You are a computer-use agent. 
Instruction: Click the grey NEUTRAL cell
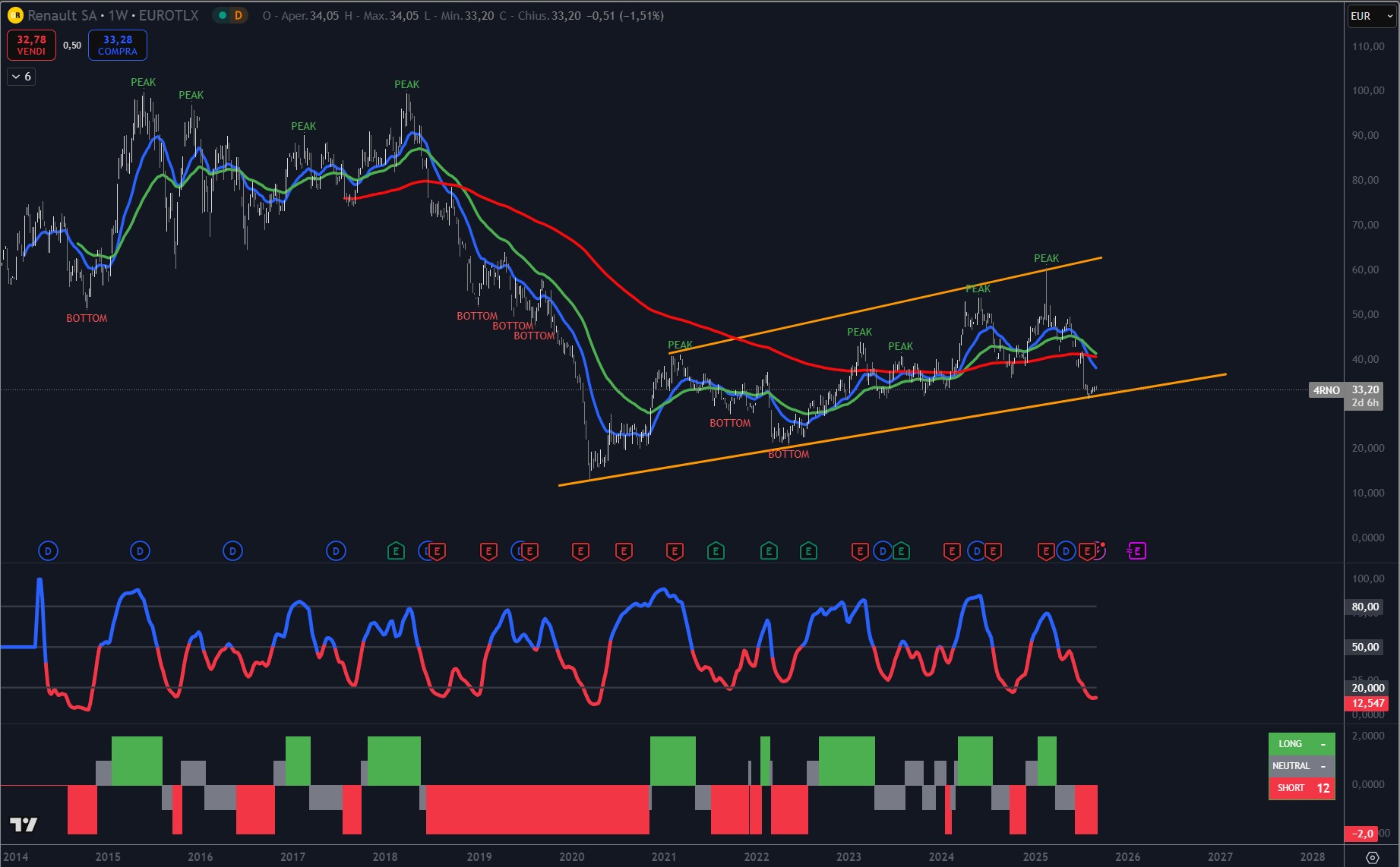pyautogui.click(x=1301, y=766)
